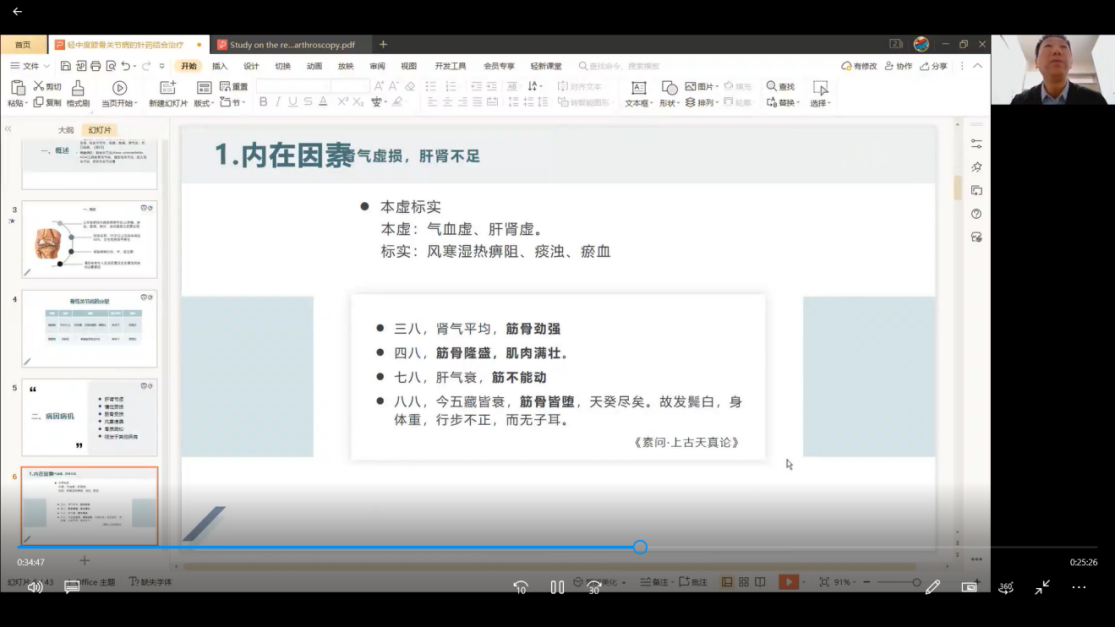Open the Insert (插入) ribbon tab

220,66
